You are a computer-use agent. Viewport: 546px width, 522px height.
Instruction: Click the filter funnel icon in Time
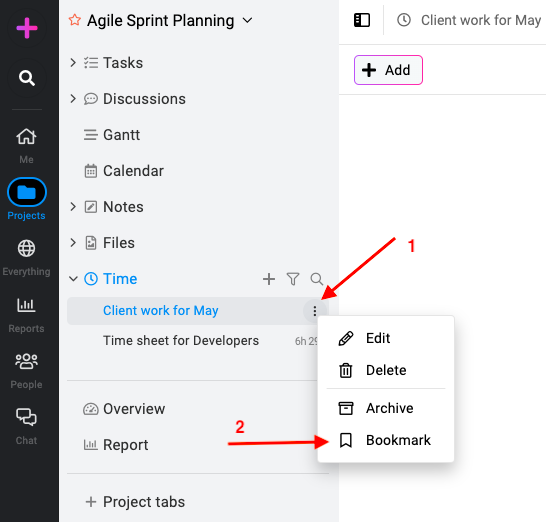click(293, 279)
